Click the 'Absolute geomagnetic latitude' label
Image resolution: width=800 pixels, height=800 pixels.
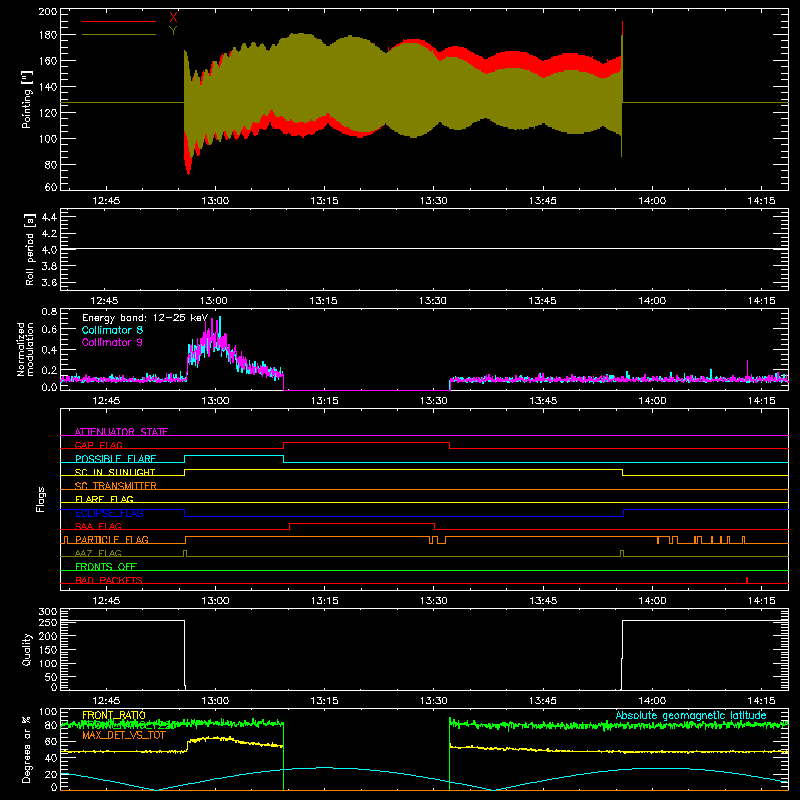691,715
